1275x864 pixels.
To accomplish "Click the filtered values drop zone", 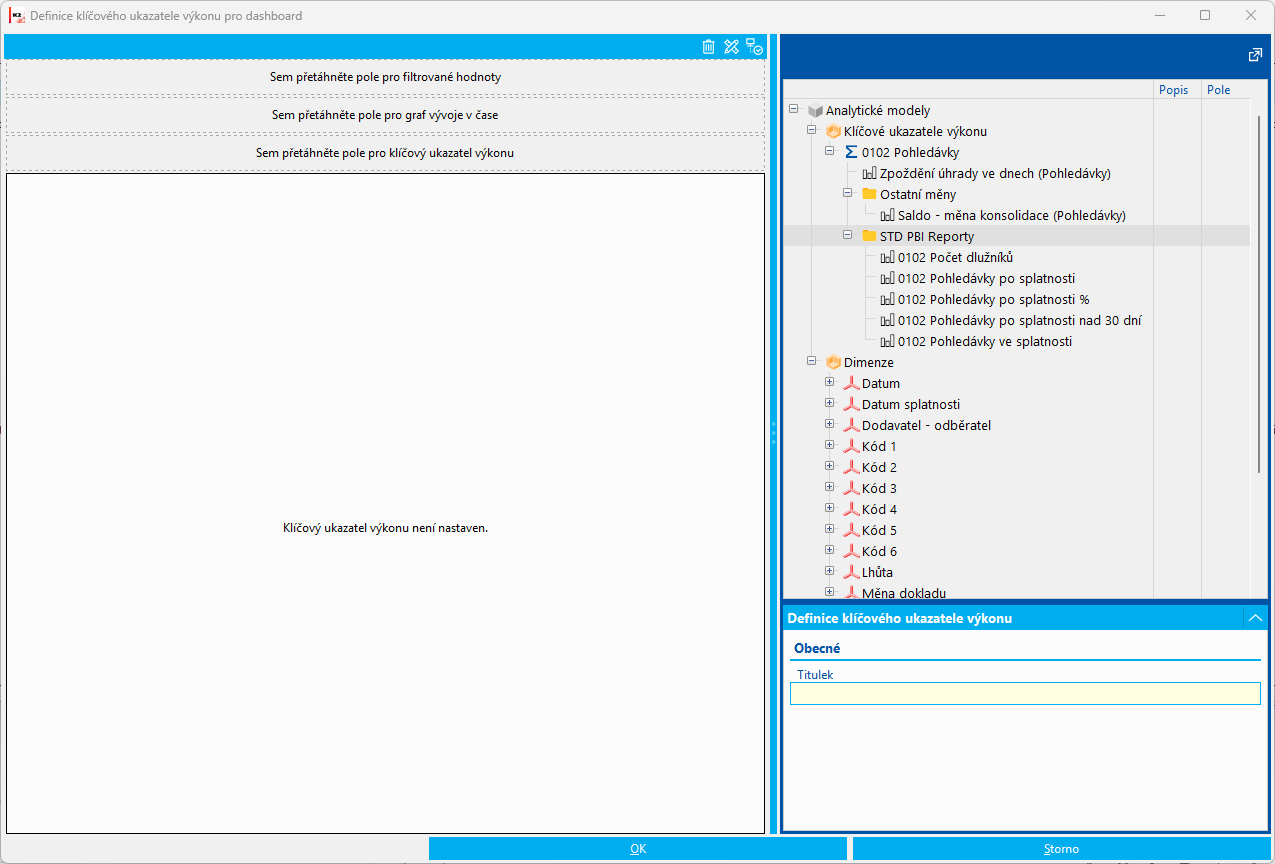I will (385, 77).
